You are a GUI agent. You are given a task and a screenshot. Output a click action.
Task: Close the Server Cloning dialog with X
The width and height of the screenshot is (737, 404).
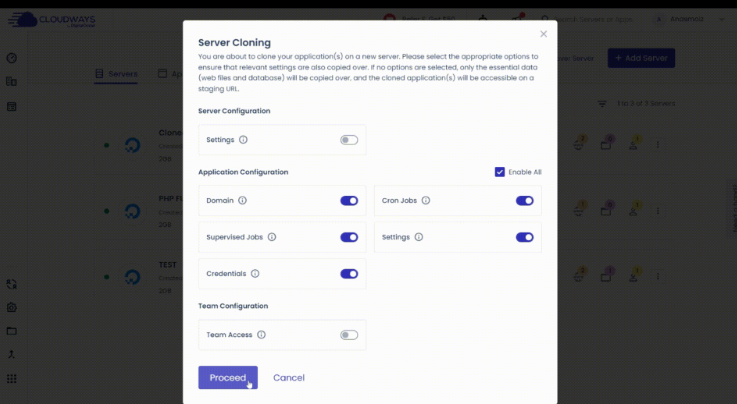[544, 34]
